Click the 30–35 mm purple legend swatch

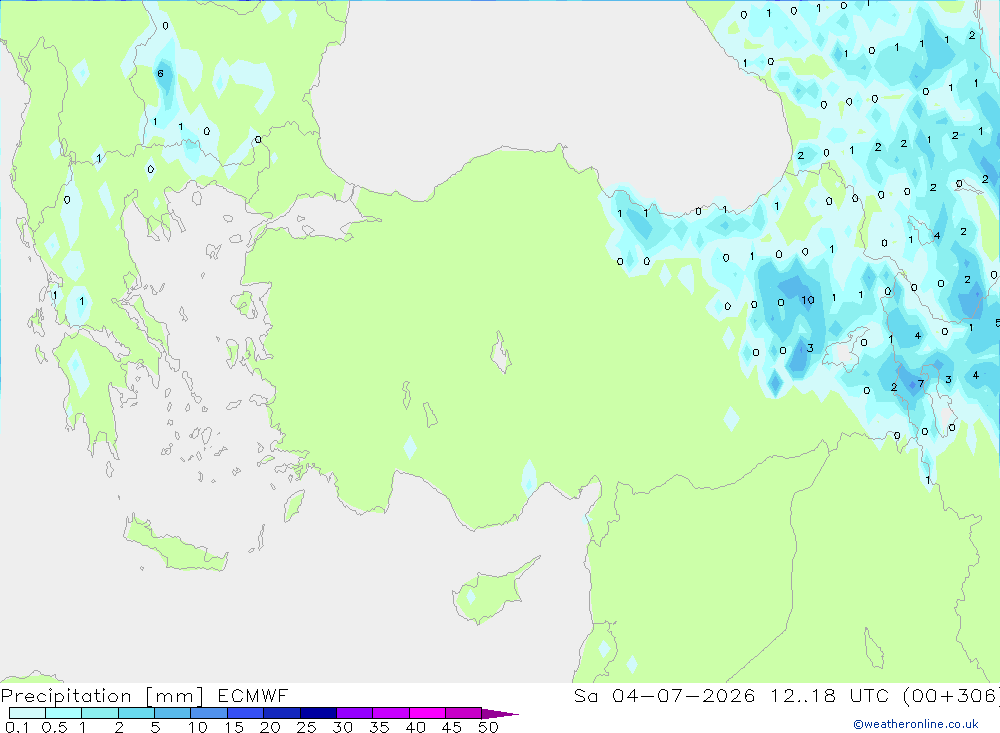click(354, 713)
